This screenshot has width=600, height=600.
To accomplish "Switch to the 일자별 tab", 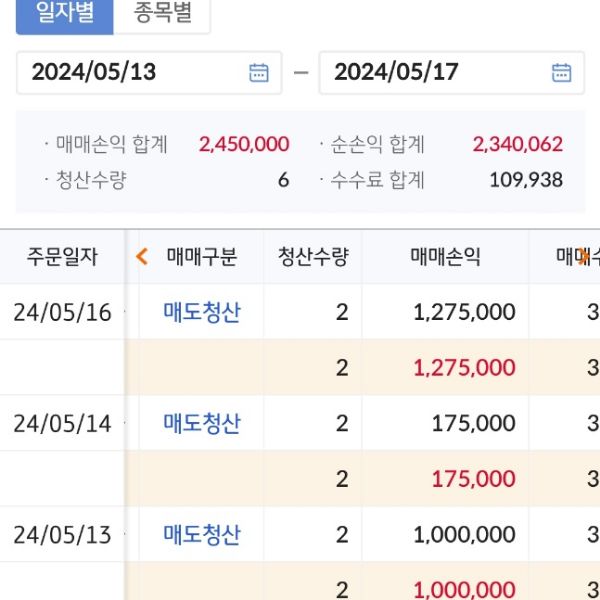I will [x=57, y=14].
